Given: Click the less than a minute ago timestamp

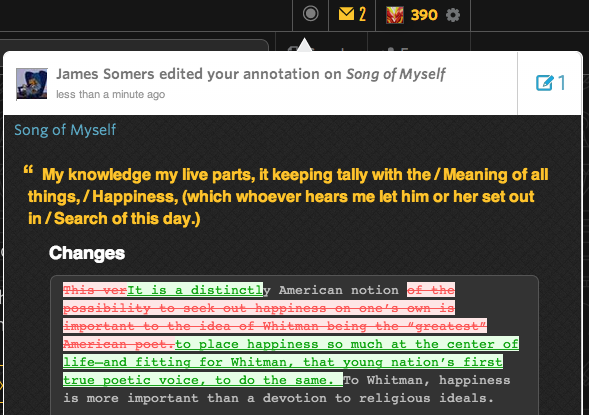Looking at the screenshot, I should [110, 94].
